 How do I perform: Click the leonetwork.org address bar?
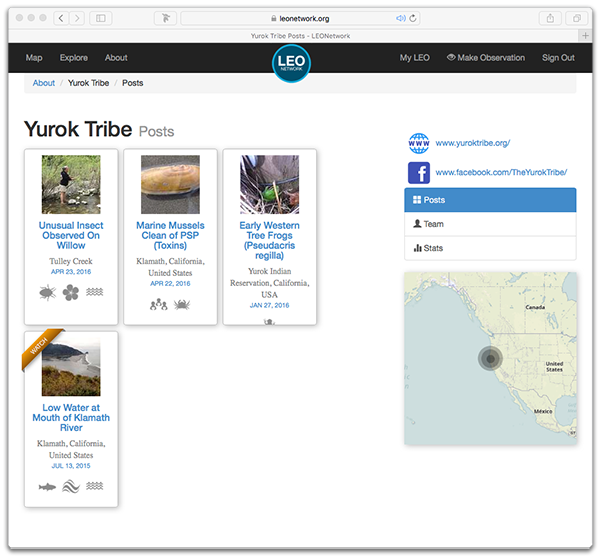tap(300, 18)
